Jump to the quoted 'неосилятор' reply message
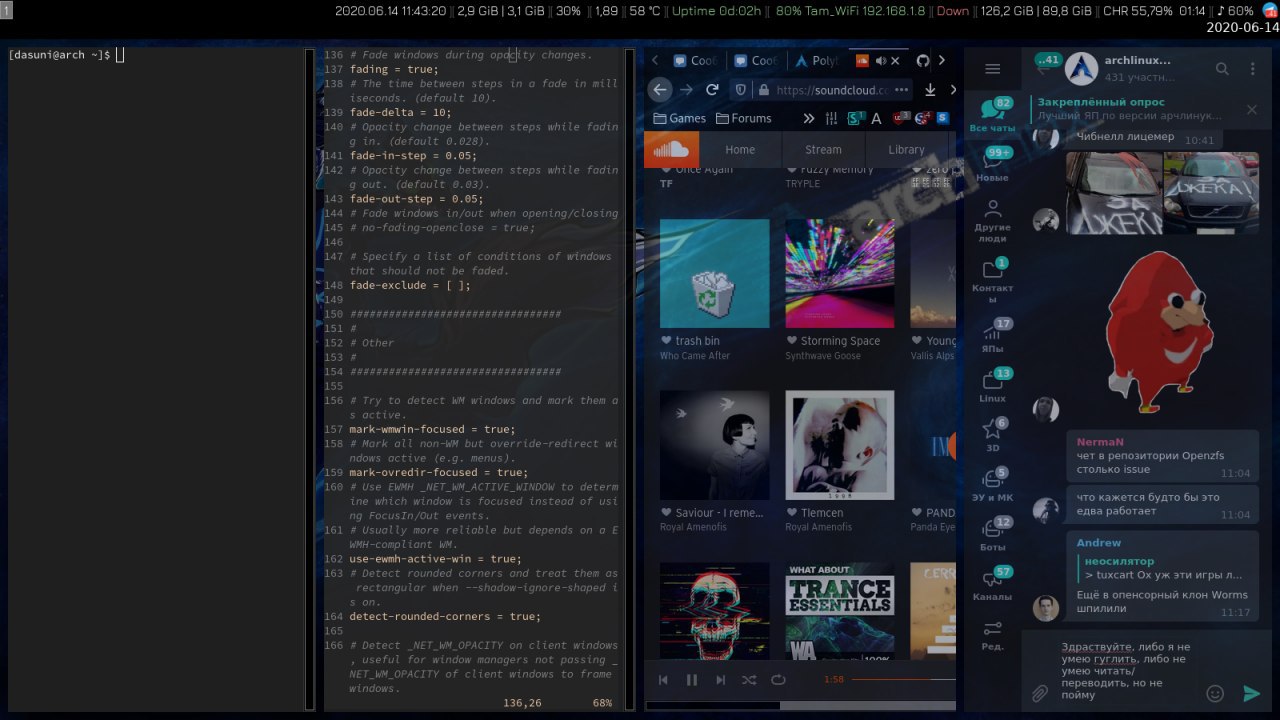The height and width of the screenshot is (720, 1280). (1159, 568)
